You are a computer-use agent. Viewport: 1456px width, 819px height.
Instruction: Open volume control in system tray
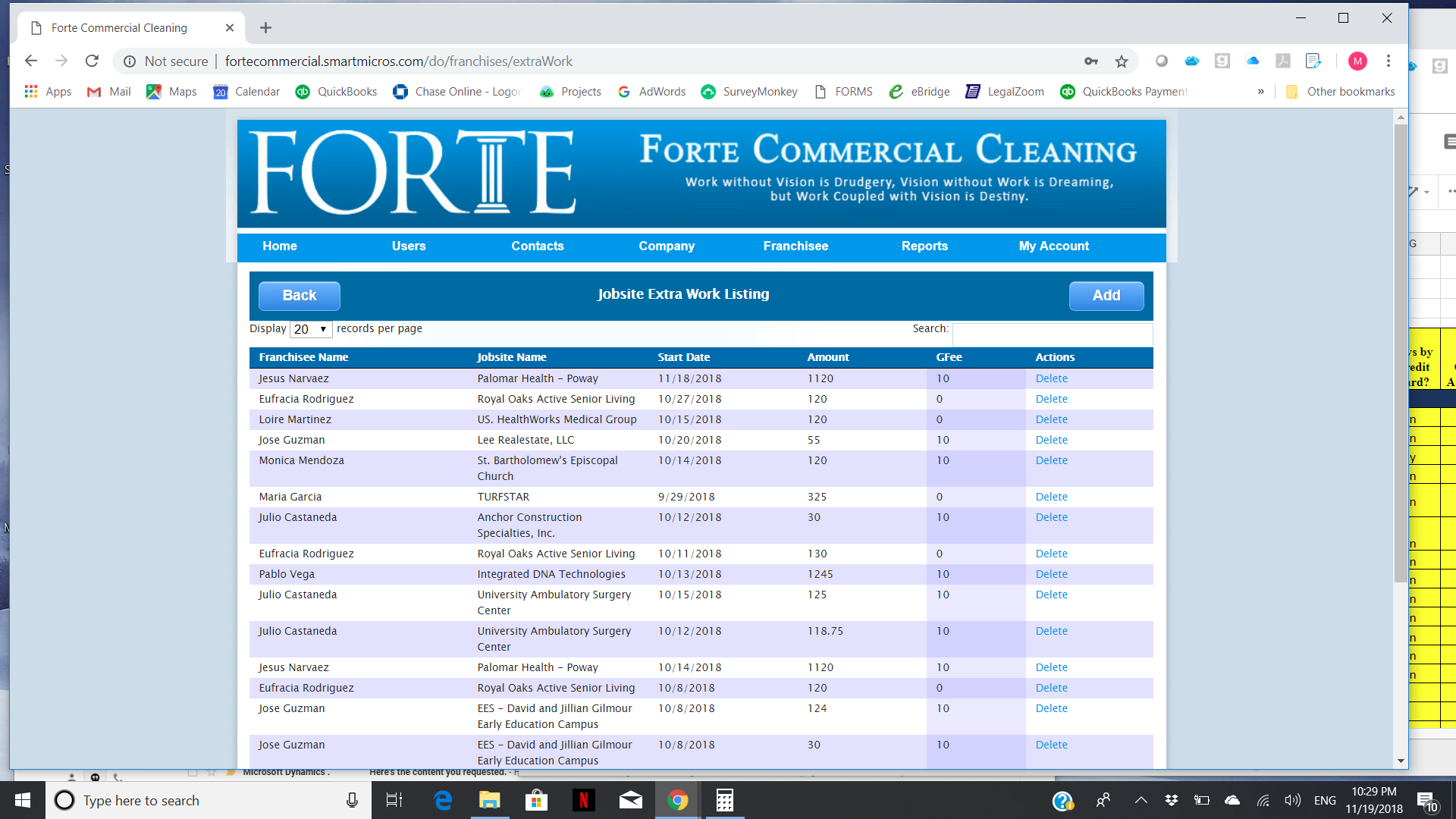[1292, 800]
